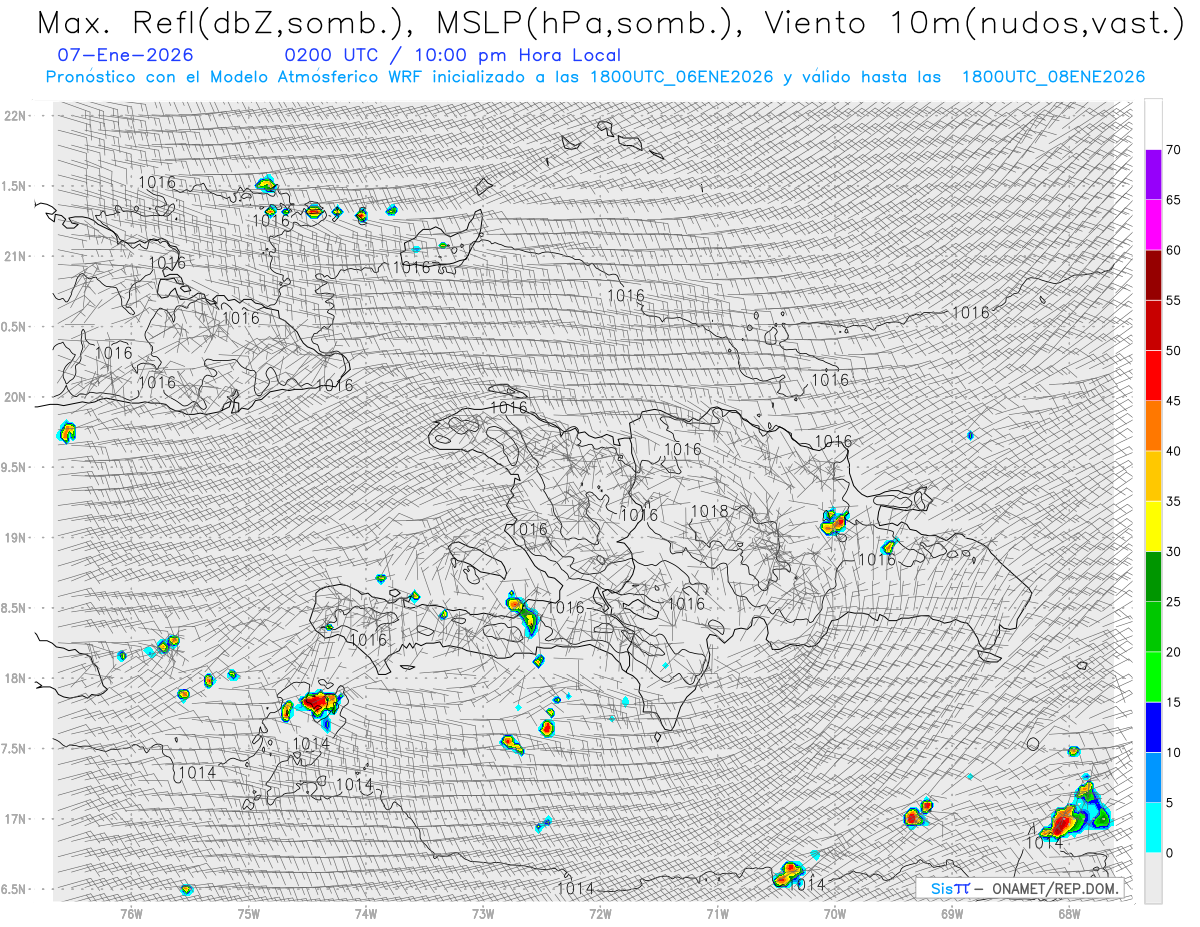Click the large storm cell near the '68W' longitude
Image resolution: width=1200 pixels, height=927 pixels.
[x=1073, y=812]
